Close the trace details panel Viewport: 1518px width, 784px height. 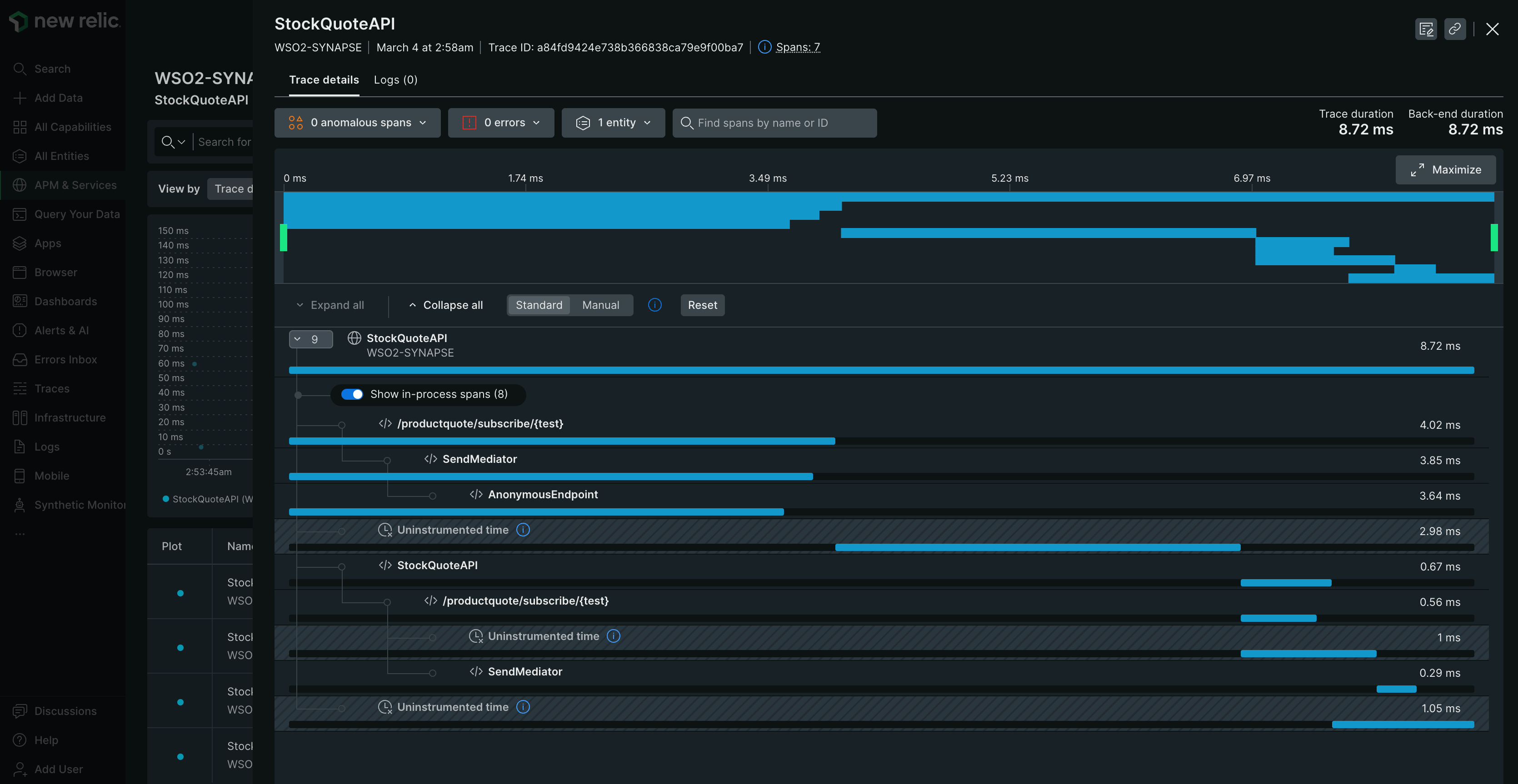pyautogui.click(x=1493, y=29)
